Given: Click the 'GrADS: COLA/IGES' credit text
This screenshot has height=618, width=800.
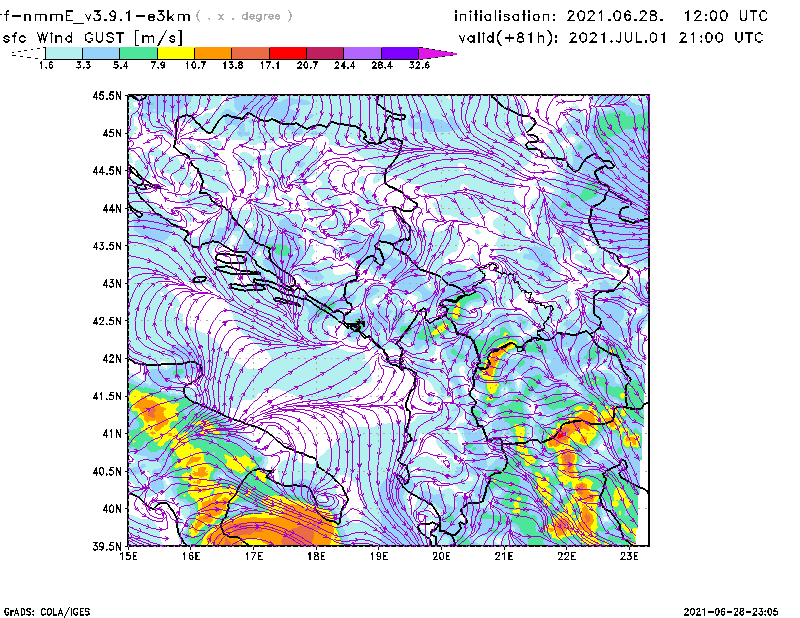Looking at the screenshot, I should [47, 612].
